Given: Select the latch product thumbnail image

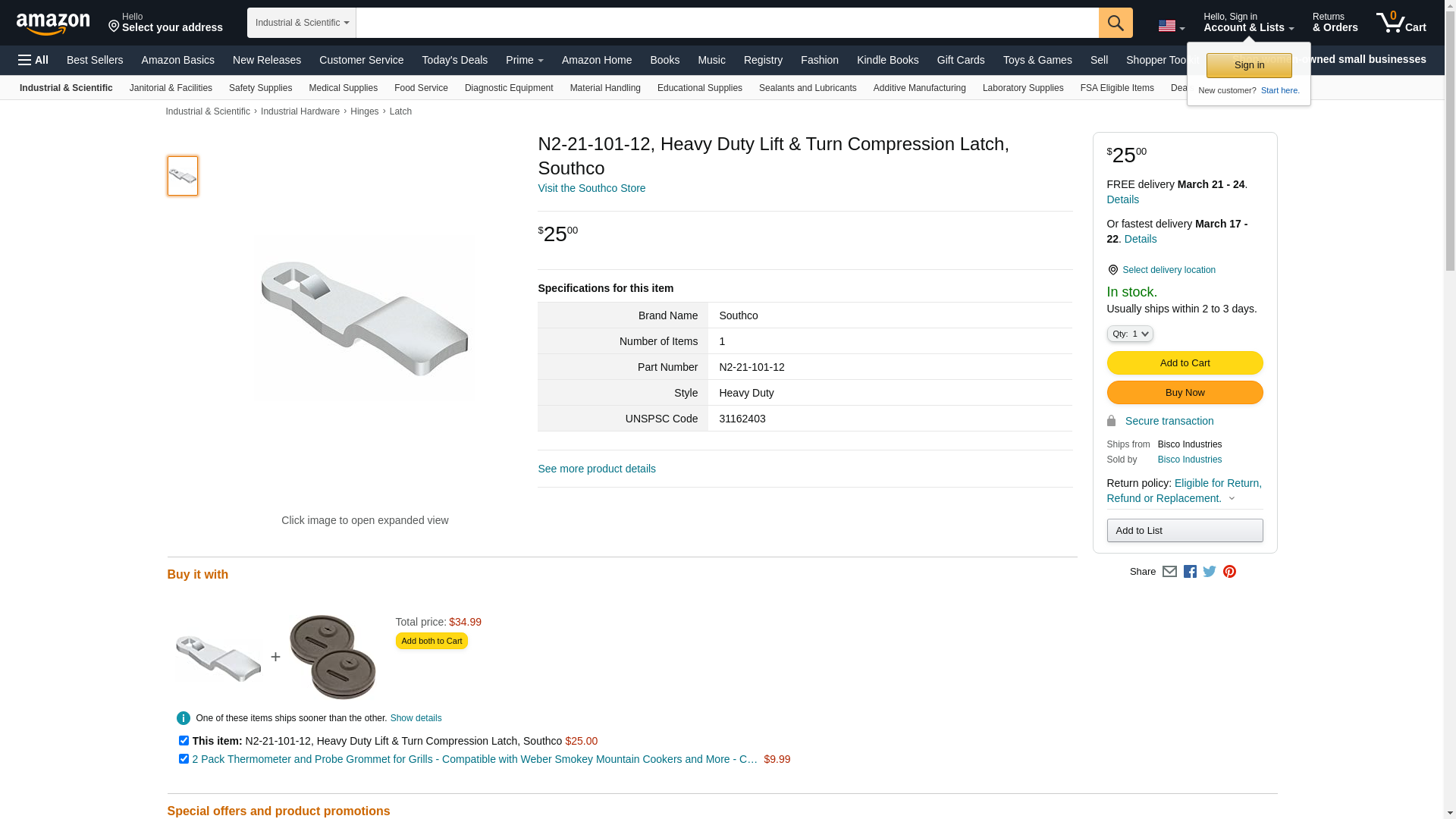Looking at the screenshot, I should (x=183, y=176).
